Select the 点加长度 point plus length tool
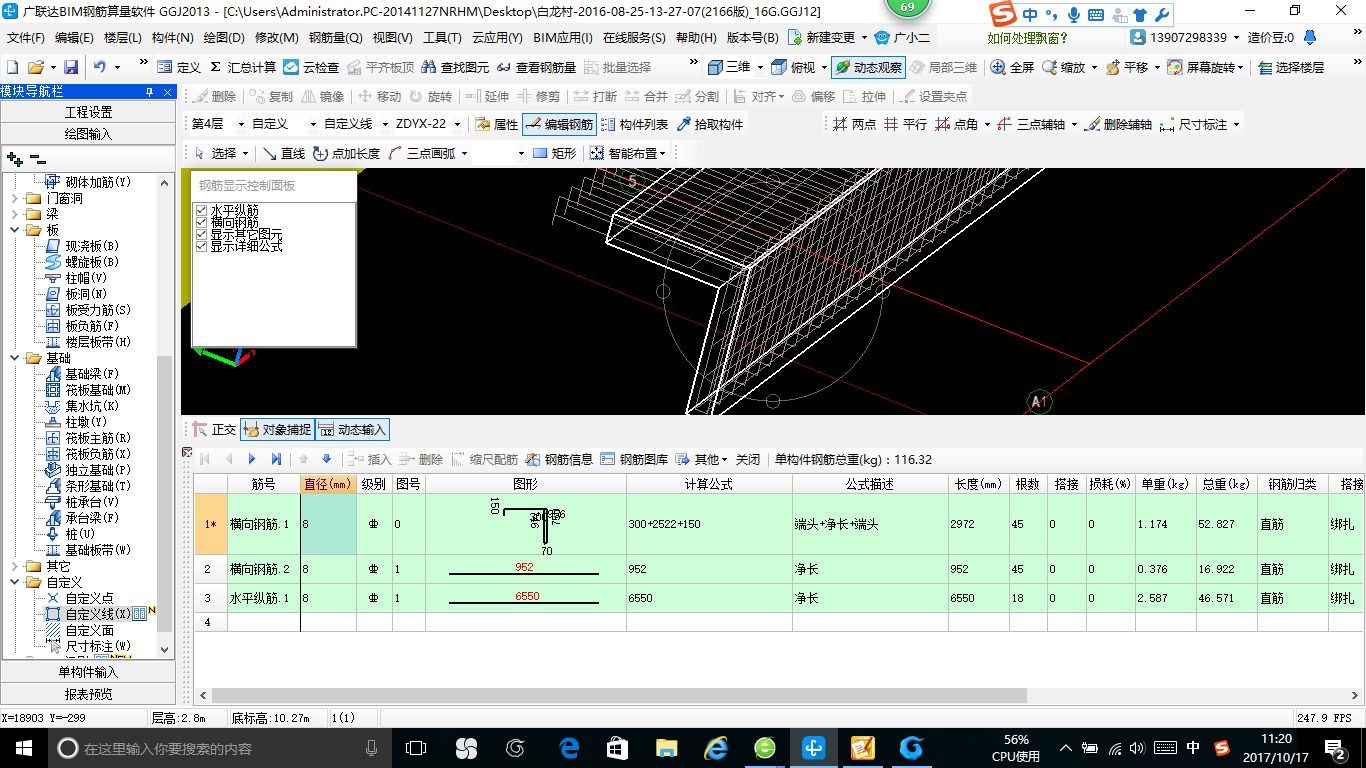This screenshot has width=1366, height=768. point(346,153)
